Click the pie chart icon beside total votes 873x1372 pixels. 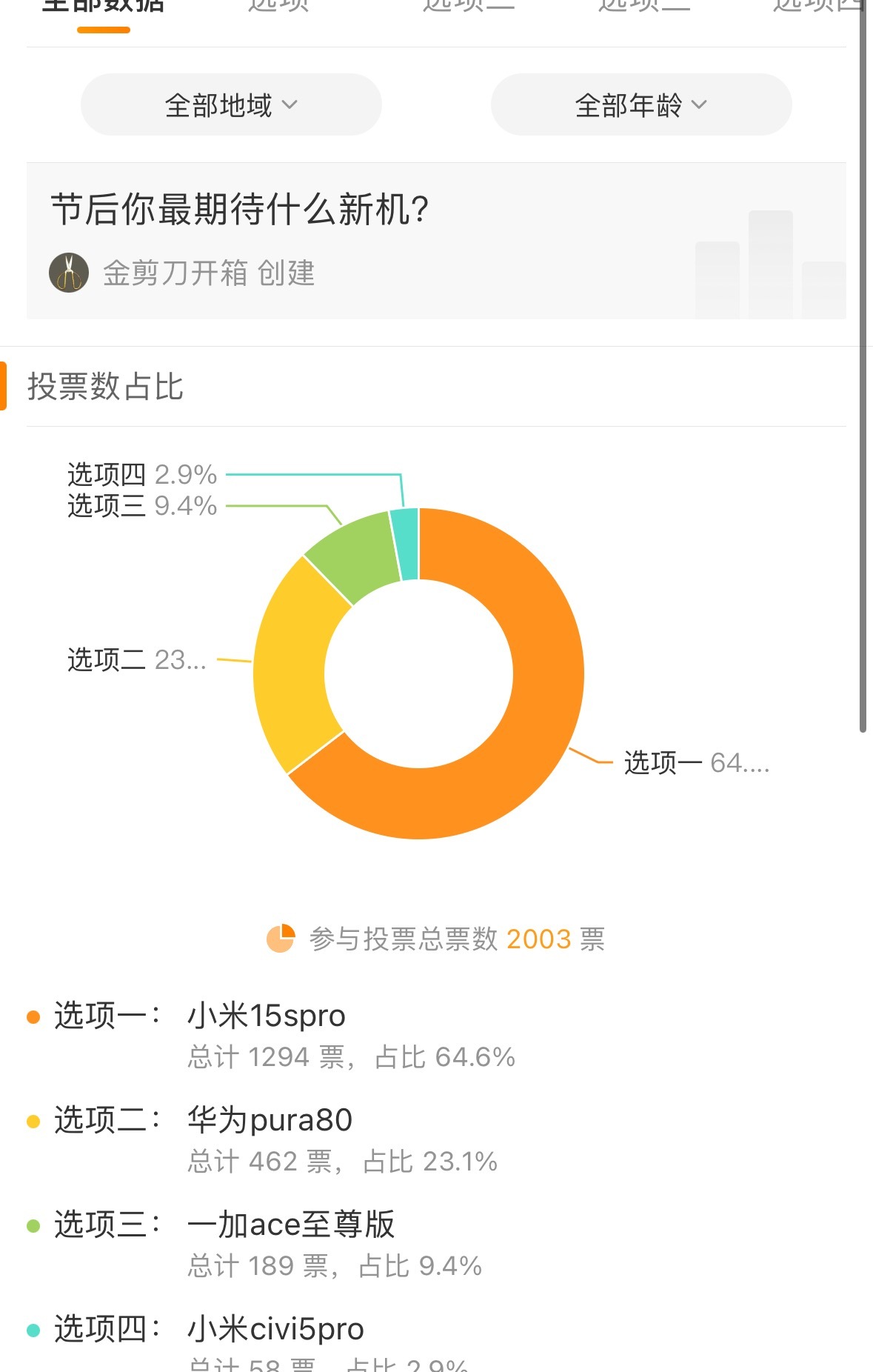(281, 939)
